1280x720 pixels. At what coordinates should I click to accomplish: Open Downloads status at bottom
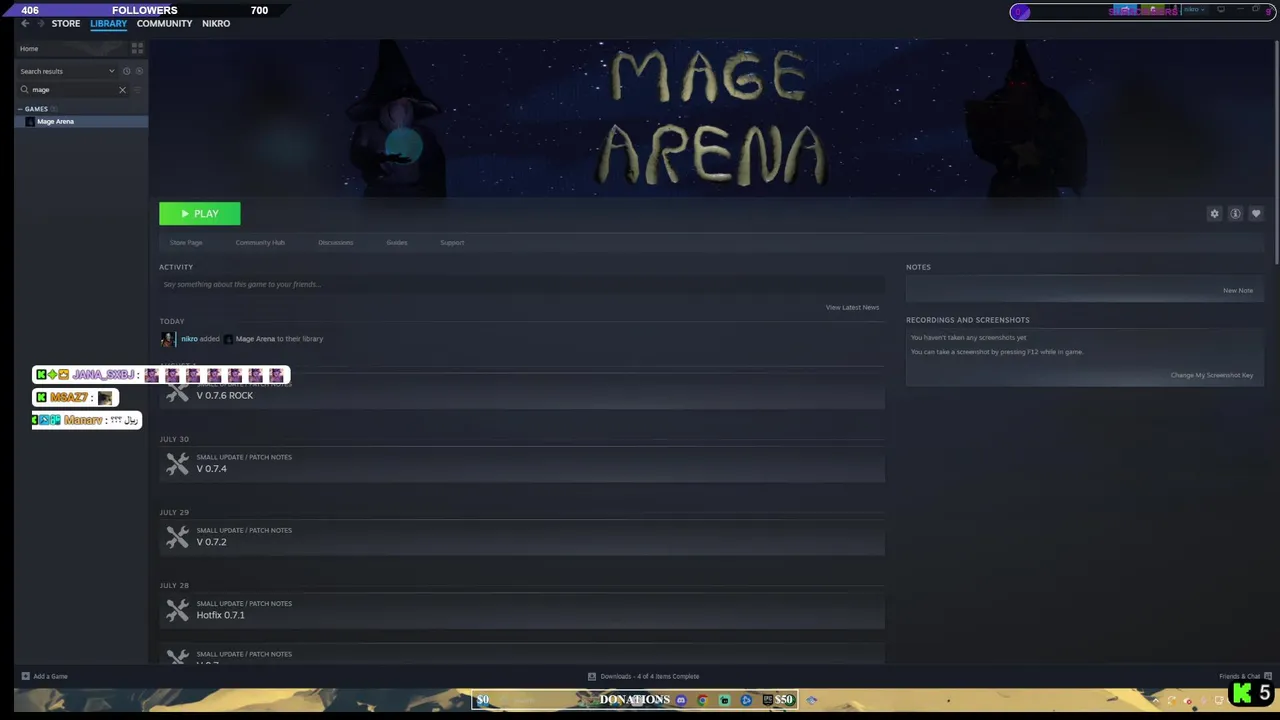point(643,676)
